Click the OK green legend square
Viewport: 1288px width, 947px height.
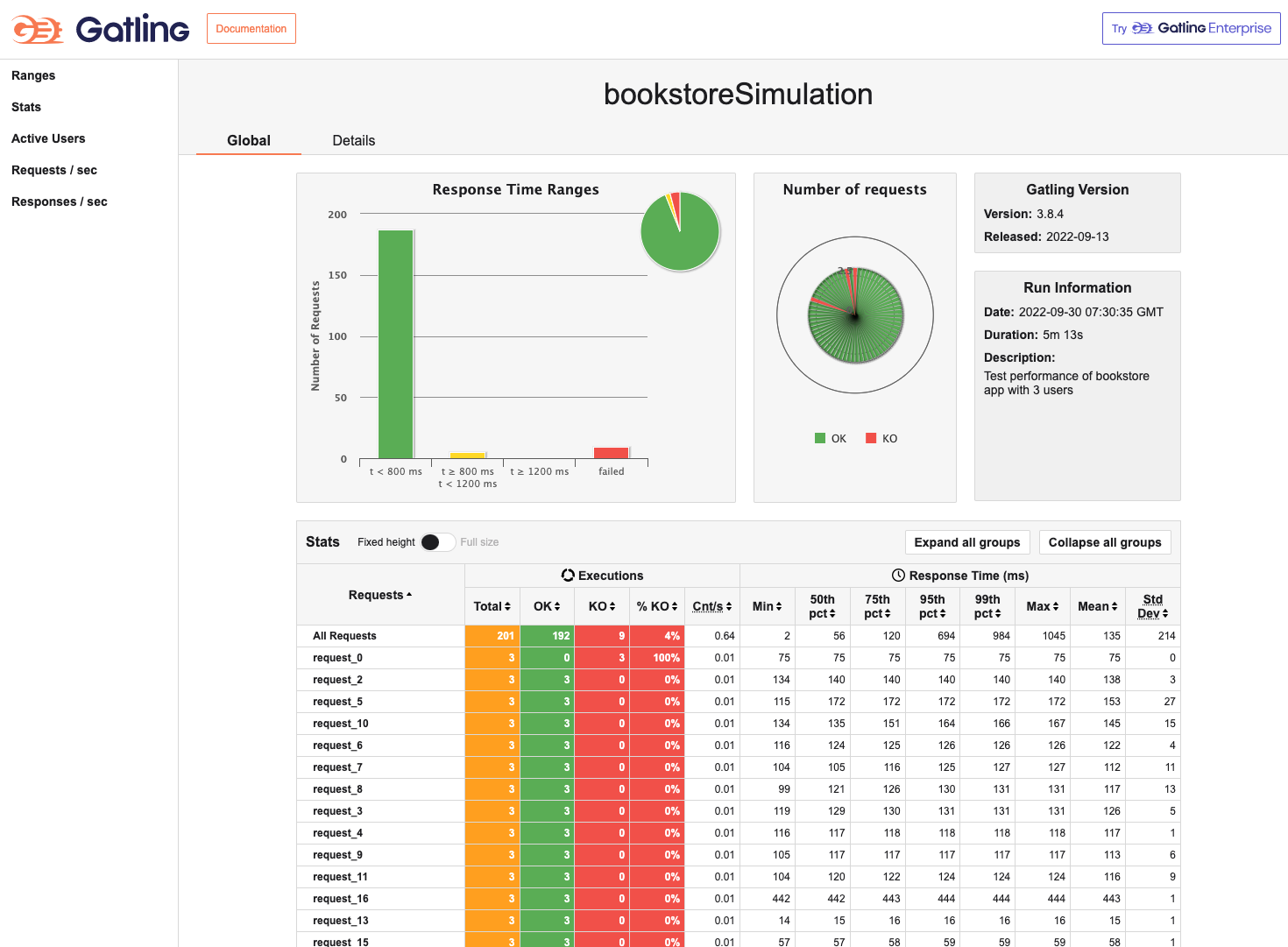click(x=820, y=438)
